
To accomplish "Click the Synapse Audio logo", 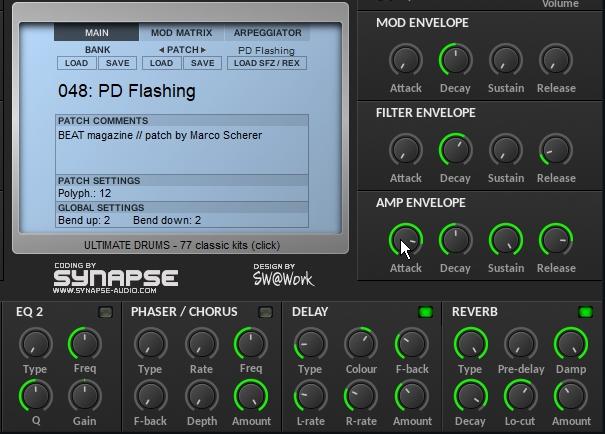I will (115, 278).
